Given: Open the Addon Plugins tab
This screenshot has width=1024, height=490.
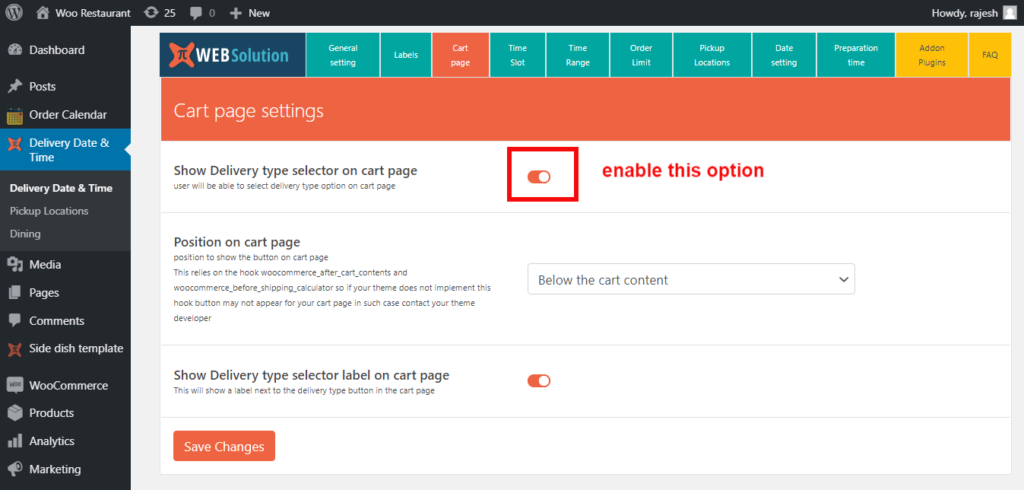Looking at the screenshot, I should [931, 55].
